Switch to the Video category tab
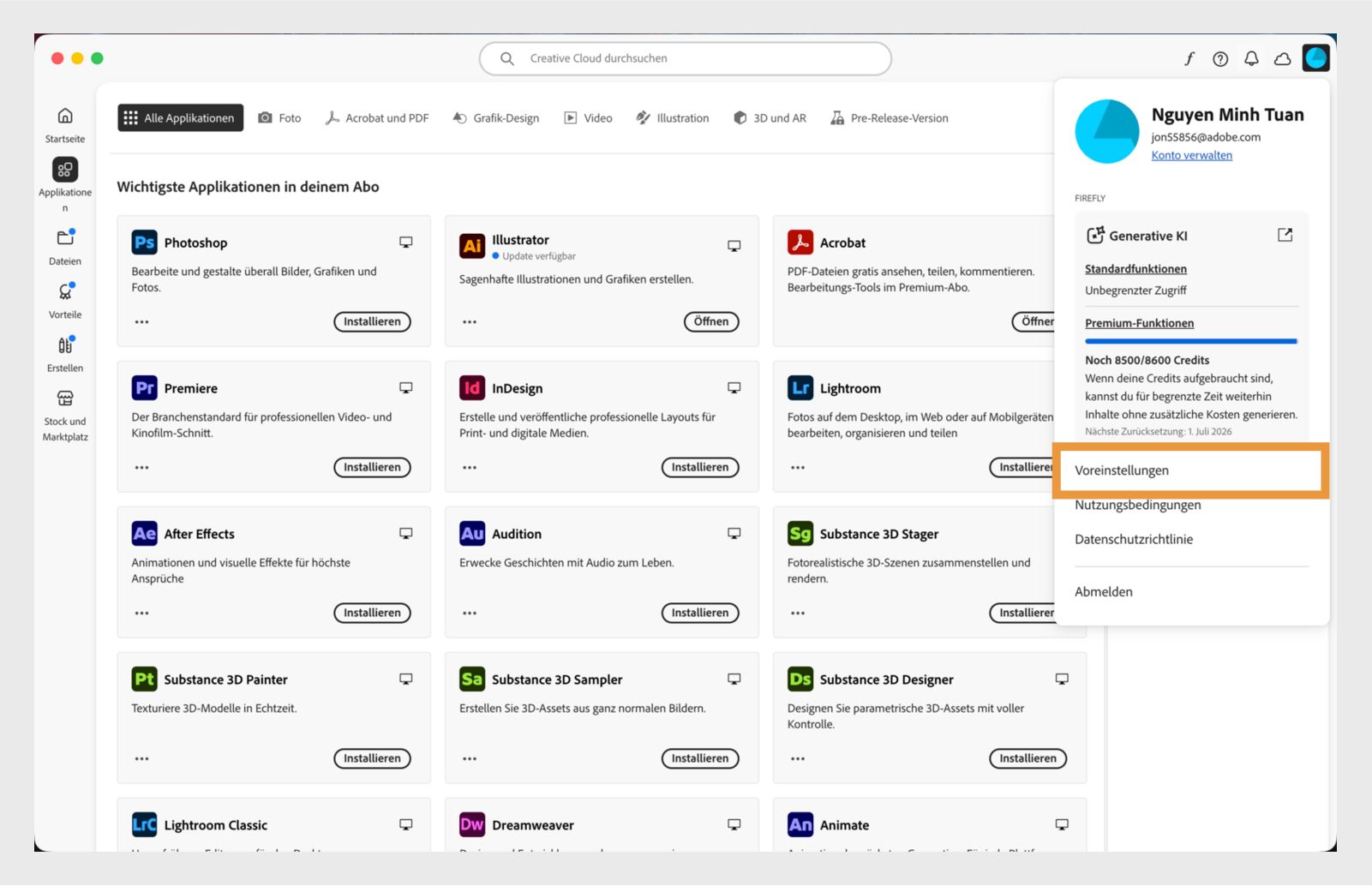Viewport: 1372px width, 886px height. (588, 117)
